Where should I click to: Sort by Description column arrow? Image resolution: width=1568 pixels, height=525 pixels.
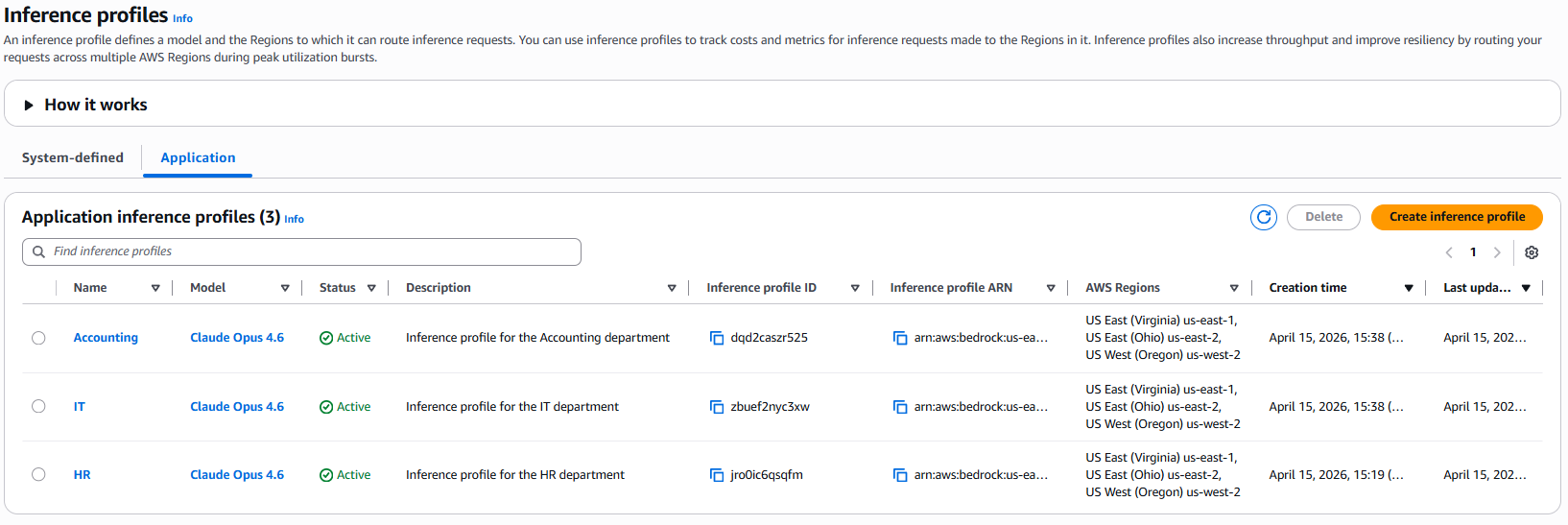672,288
